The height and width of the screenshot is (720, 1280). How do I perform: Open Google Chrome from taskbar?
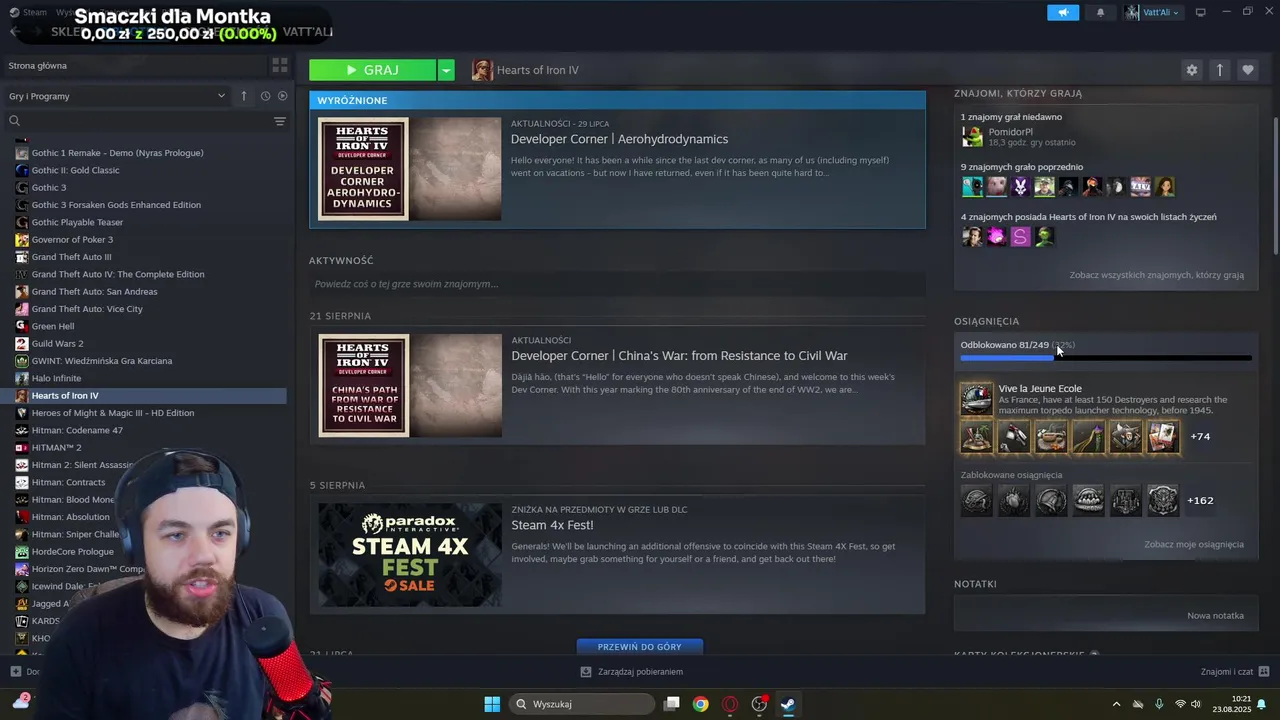pyautogui.click(x=701, y=704)
